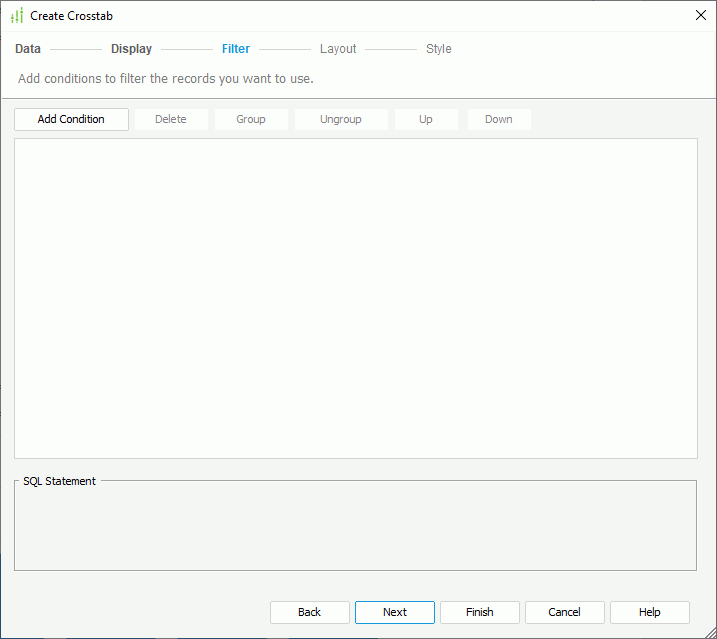Click inside the filter conditions list area
The width and height of the screenshot is (717, 639).
[356, 298]
